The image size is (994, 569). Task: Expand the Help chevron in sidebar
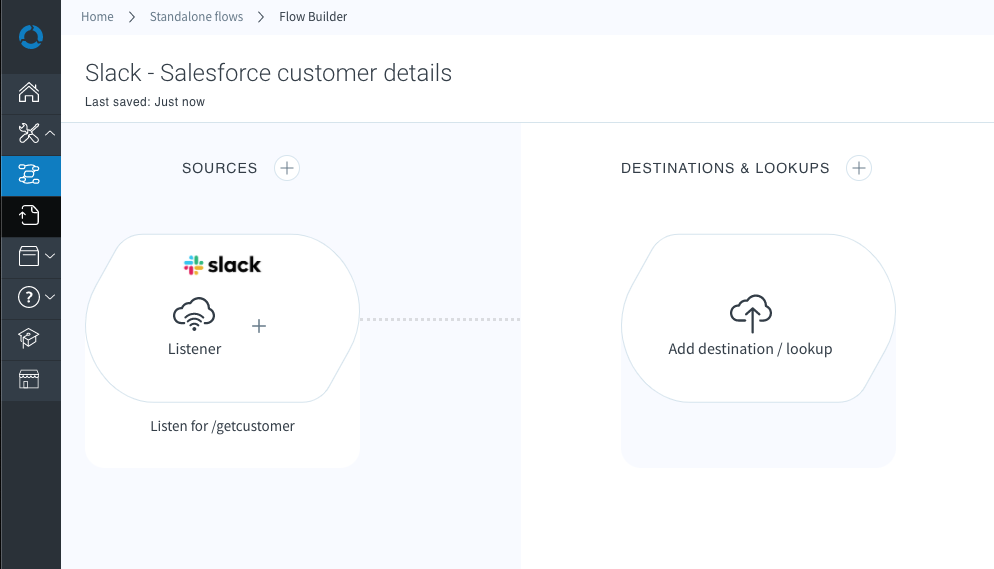50,297
